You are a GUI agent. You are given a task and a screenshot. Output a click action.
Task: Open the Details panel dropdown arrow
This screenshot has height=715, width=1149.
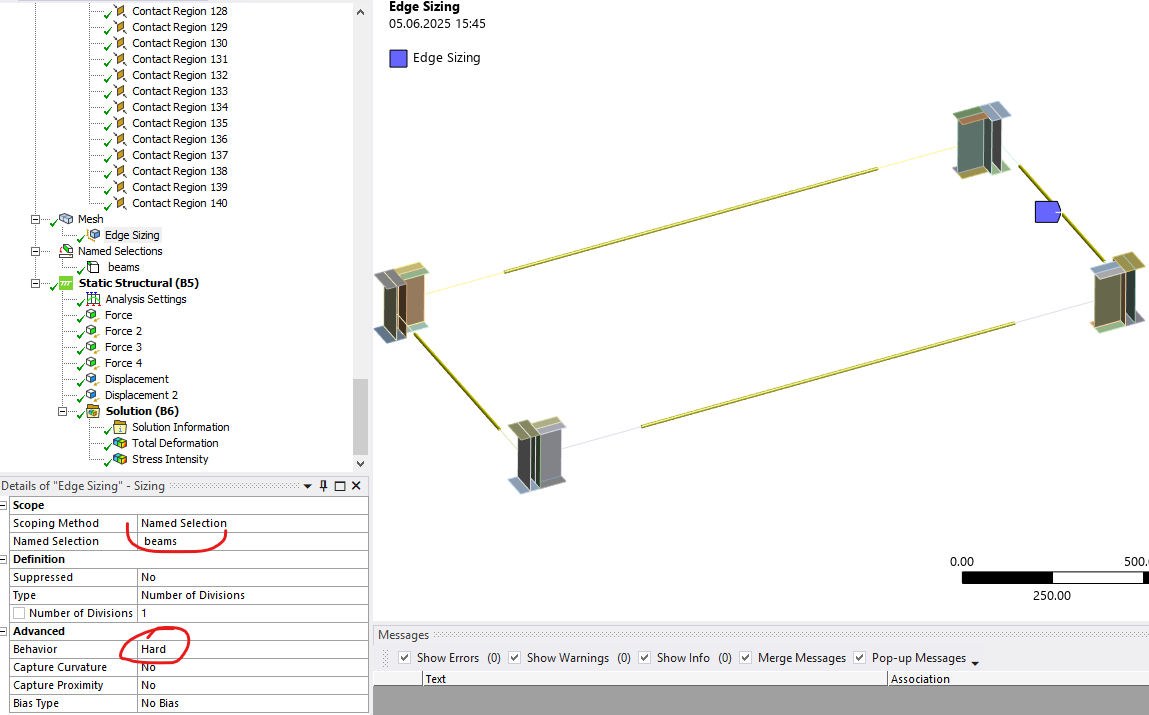point(308,486)
